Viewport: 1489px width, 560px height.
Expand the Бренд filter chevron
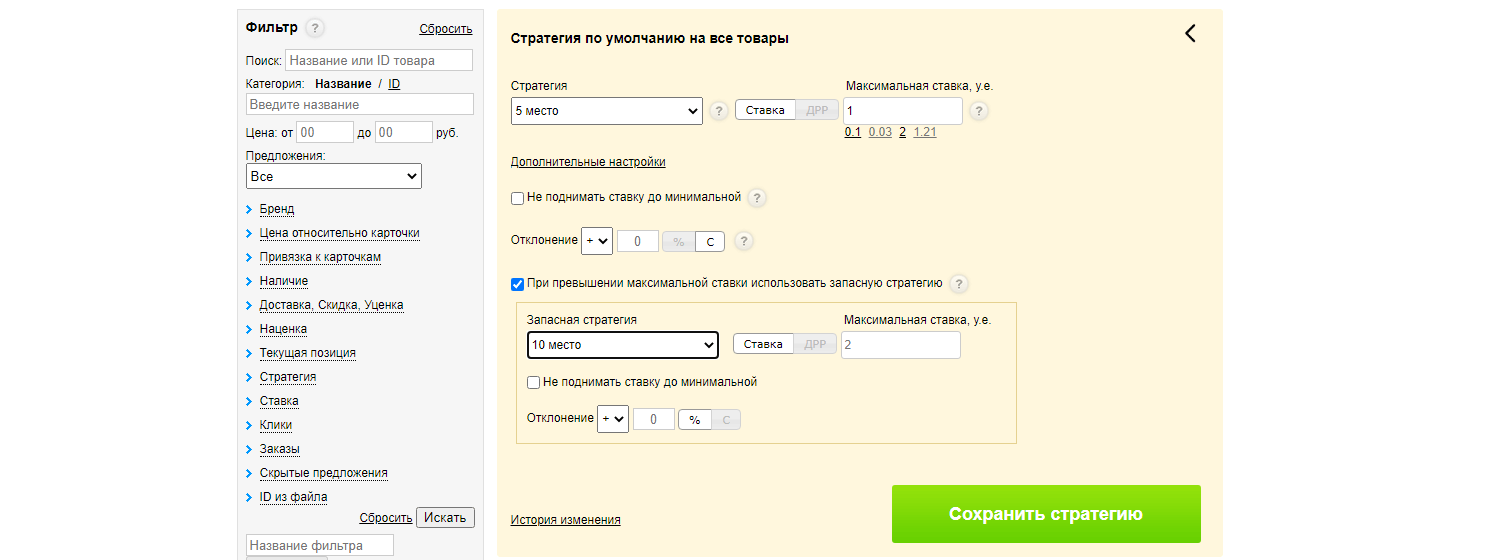pyautogui.click(x=250, y=209)
